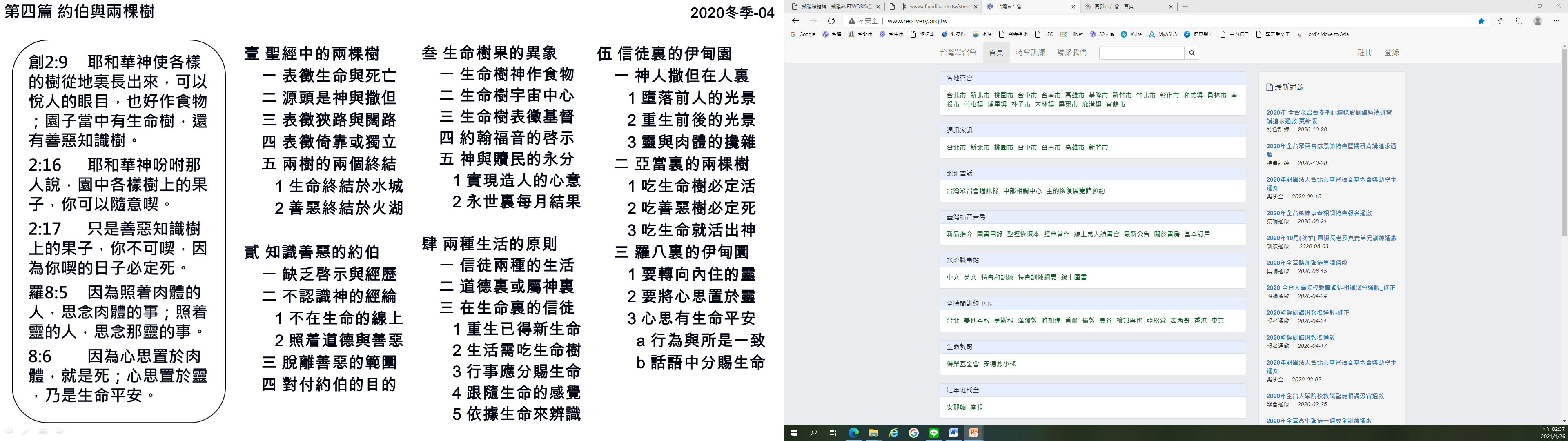Click the page vertical scrollbar
The width and height of the screenshot is (1568, 441).
(x=1564, y=142)
